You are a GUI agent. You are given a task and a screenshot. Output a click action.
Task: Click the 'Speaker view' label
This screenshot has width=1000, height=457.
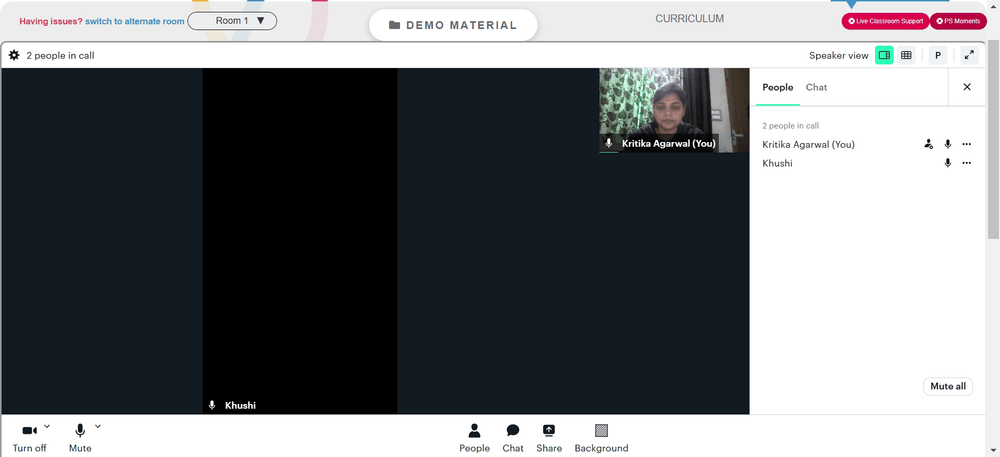839,55
